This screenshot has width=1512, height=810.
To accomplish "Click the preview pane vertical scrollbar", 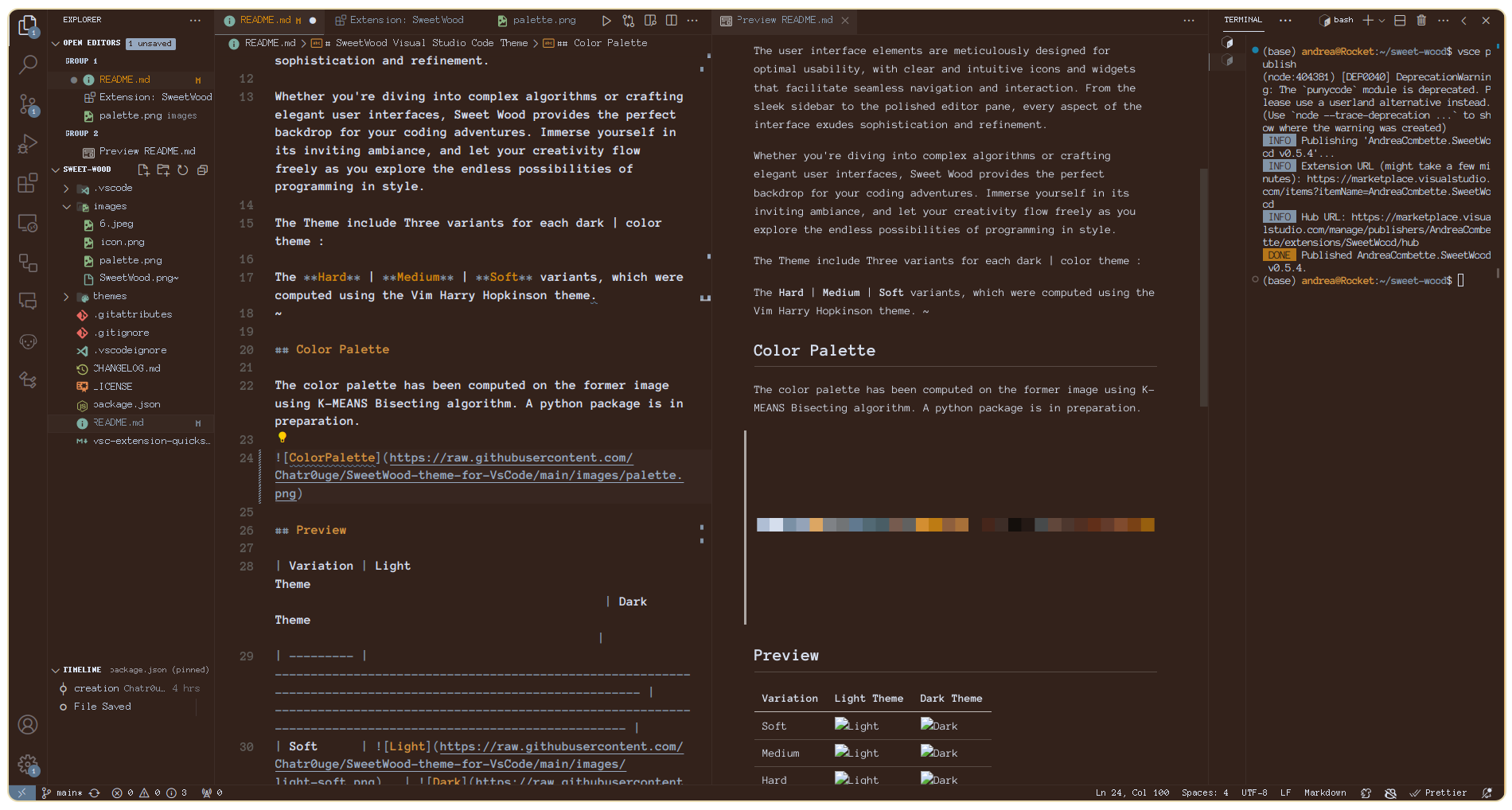I will [1203, 287].
